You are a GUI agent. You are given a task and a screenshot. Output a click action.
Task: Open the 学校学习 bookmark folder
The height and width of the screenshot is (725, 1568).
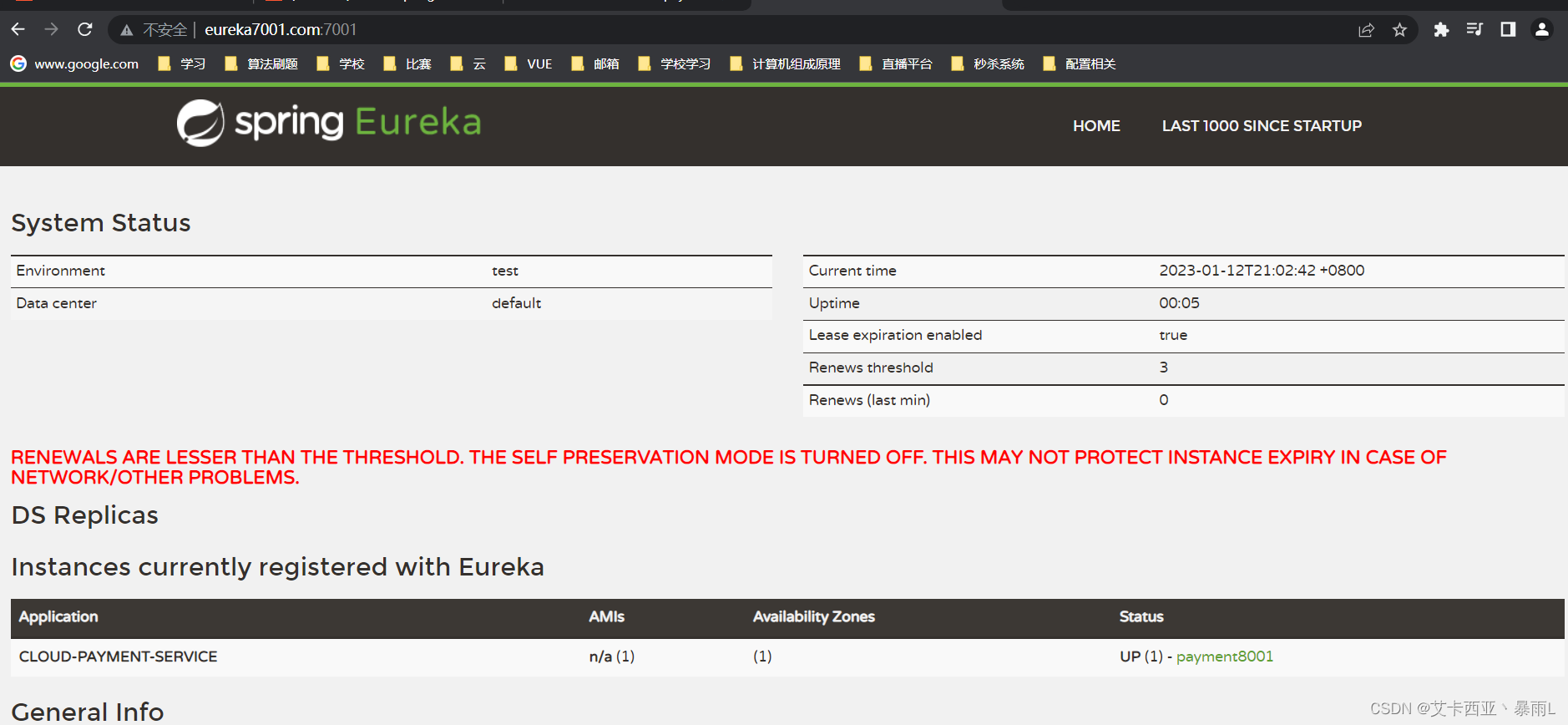coord(675,63)
